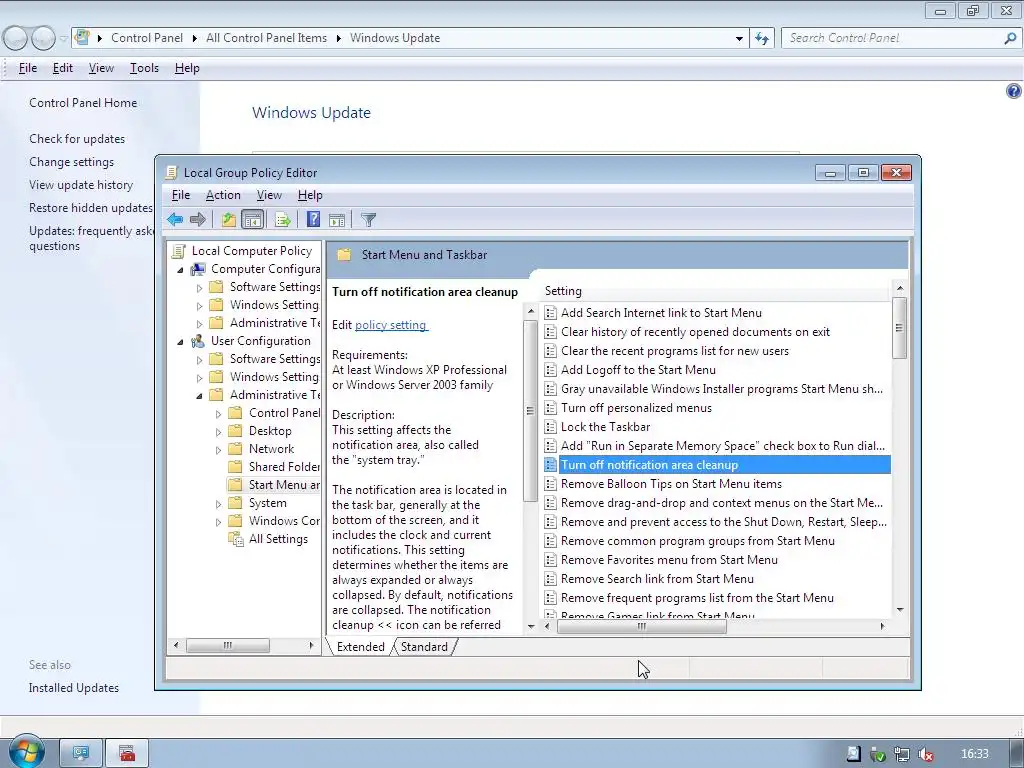Click the Setting column header
1024x768 pixels.
coord(716,291)
